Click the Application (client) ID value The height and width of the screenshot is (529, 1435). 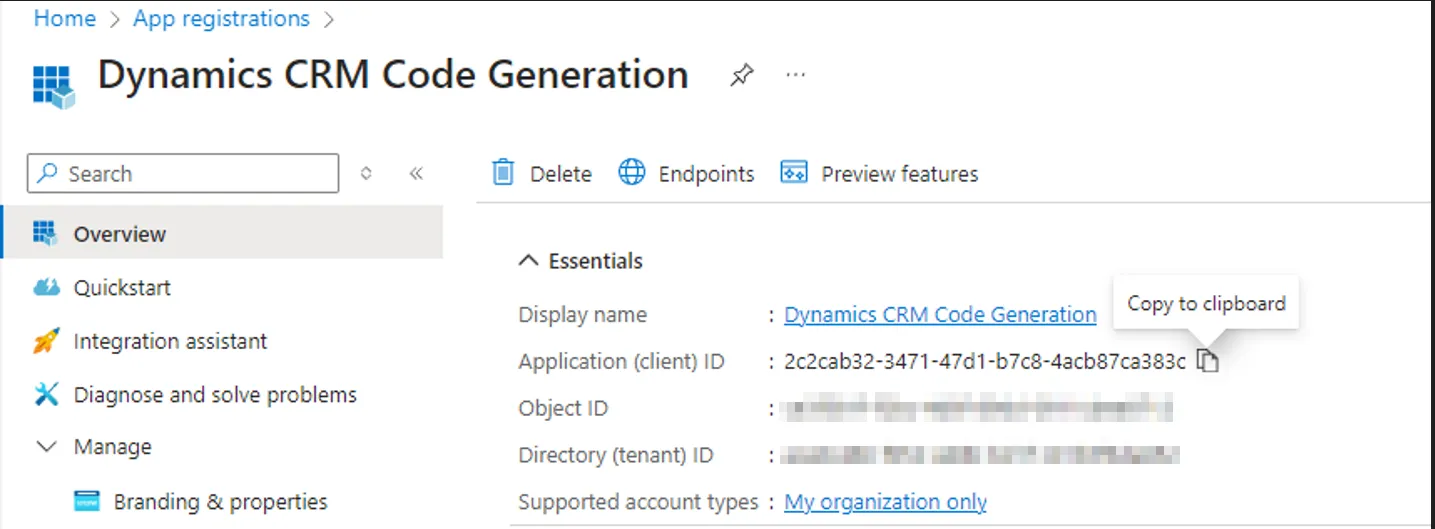tap(985, 361)
